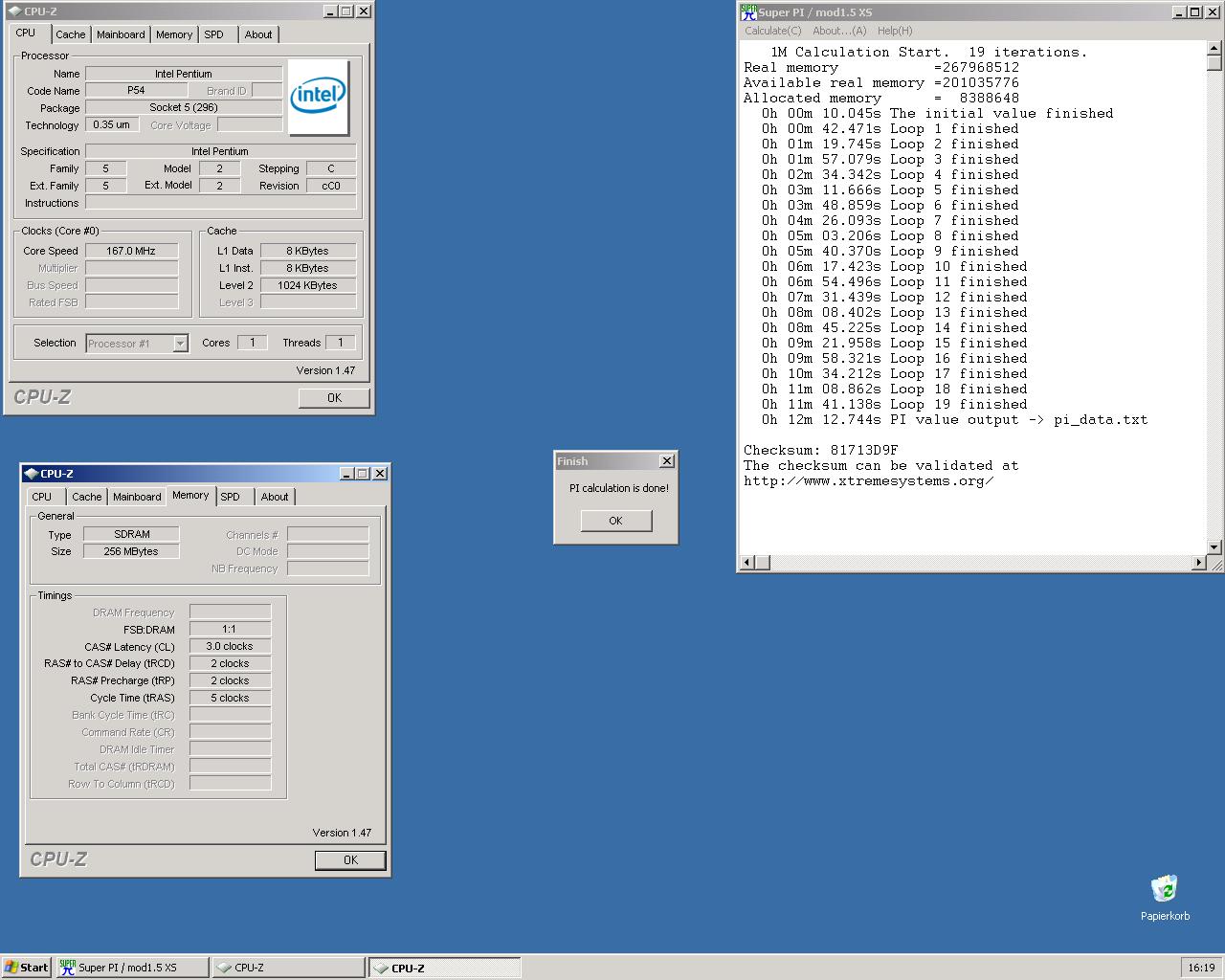Screen dimensions: 1225x980
Task: Click the Code Name field P54
Action: tap(136, 90)
